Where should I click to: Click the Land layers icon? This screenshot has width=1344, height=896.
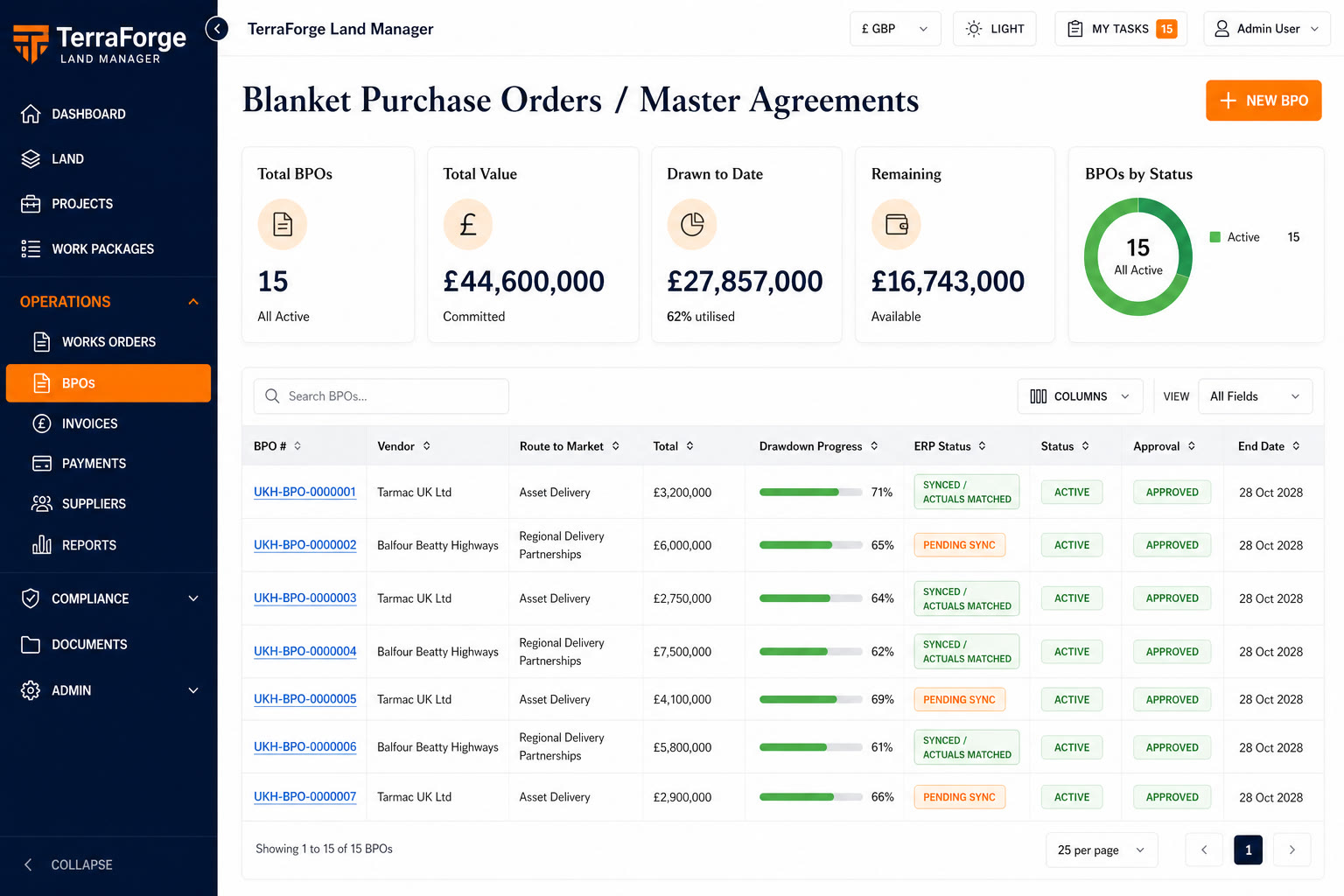(31, 159)
